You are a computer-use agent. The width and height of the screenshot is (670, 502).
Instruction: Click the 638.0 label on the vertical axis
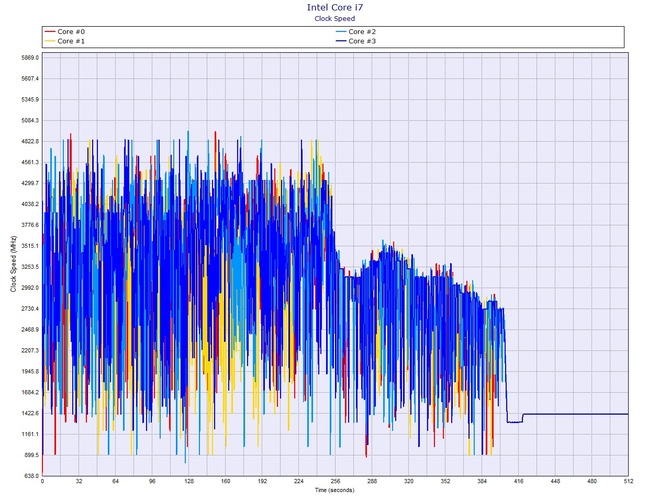coord(30,476)
